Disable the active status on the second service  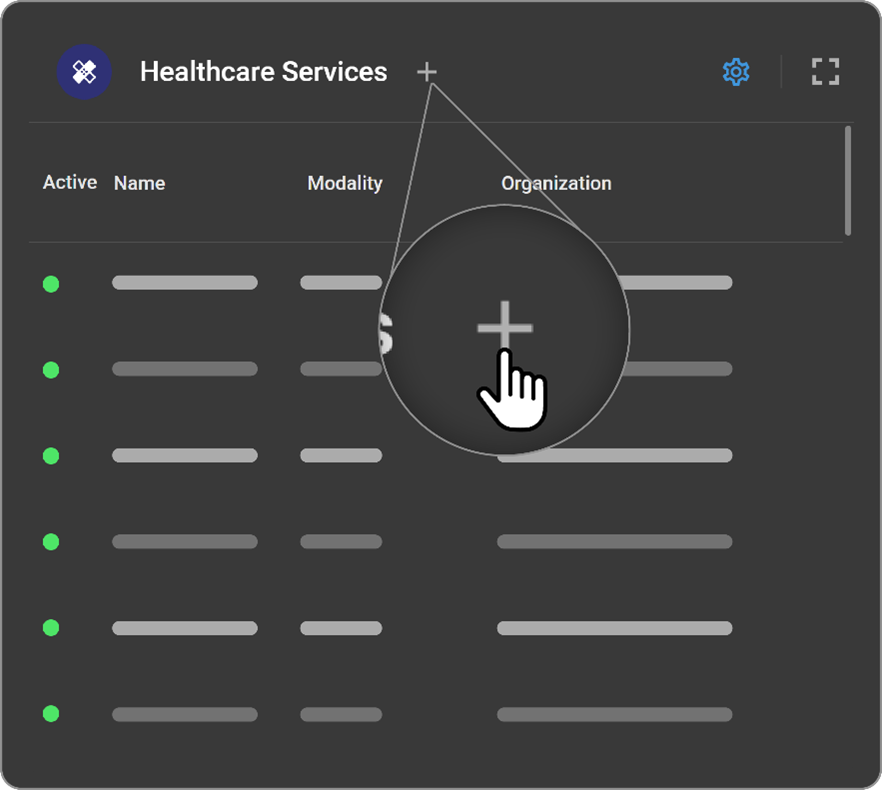pyautogui.click(x=50, y=370)
